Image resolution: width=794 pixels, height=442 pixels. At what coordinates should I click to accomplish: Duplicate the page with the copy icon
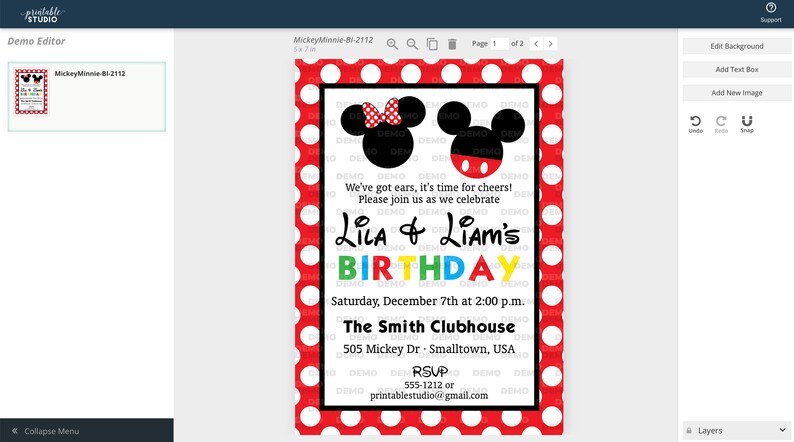point(432,44)
